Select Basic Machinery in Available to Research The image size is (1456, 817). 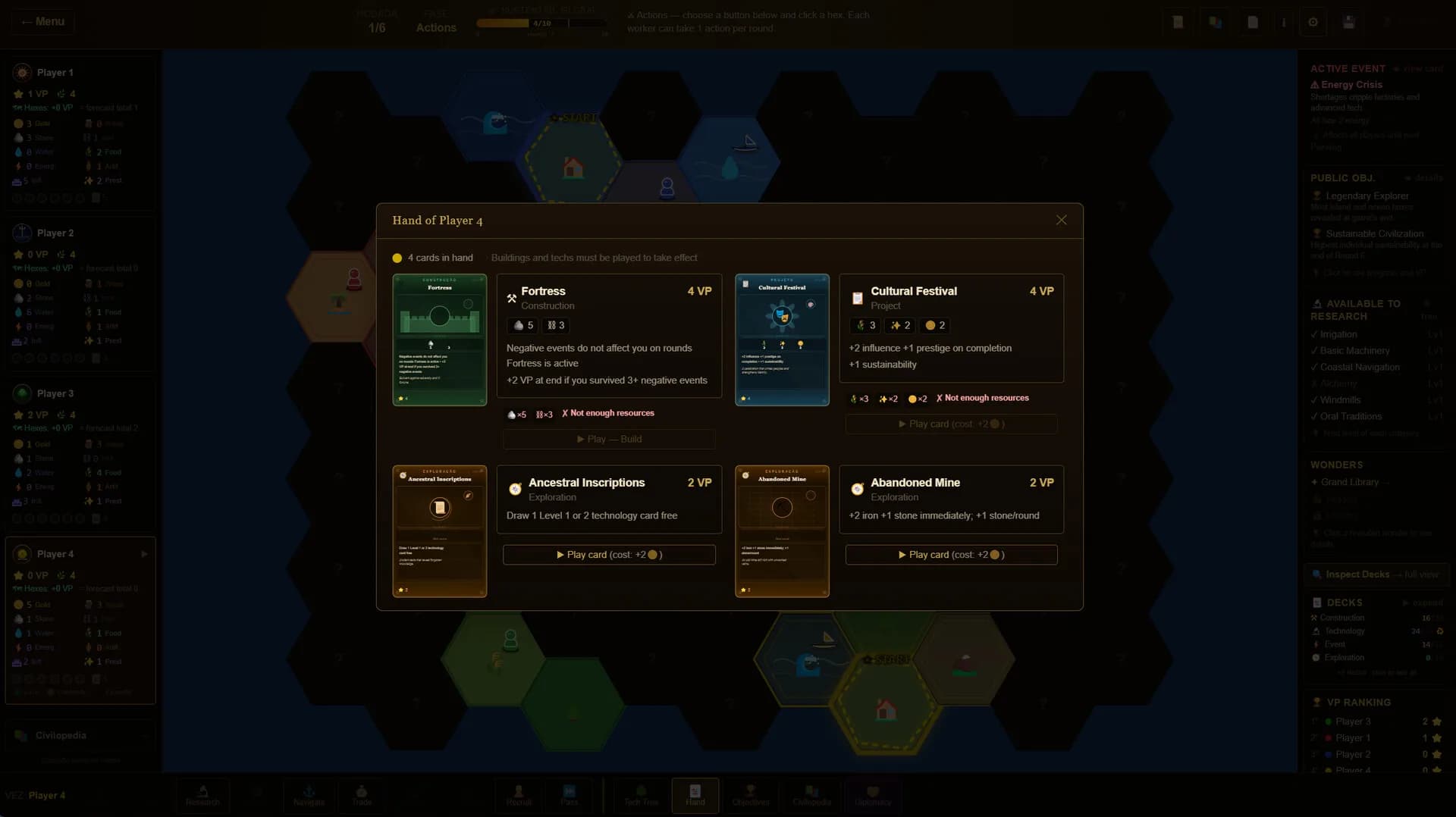[1376, 351]
